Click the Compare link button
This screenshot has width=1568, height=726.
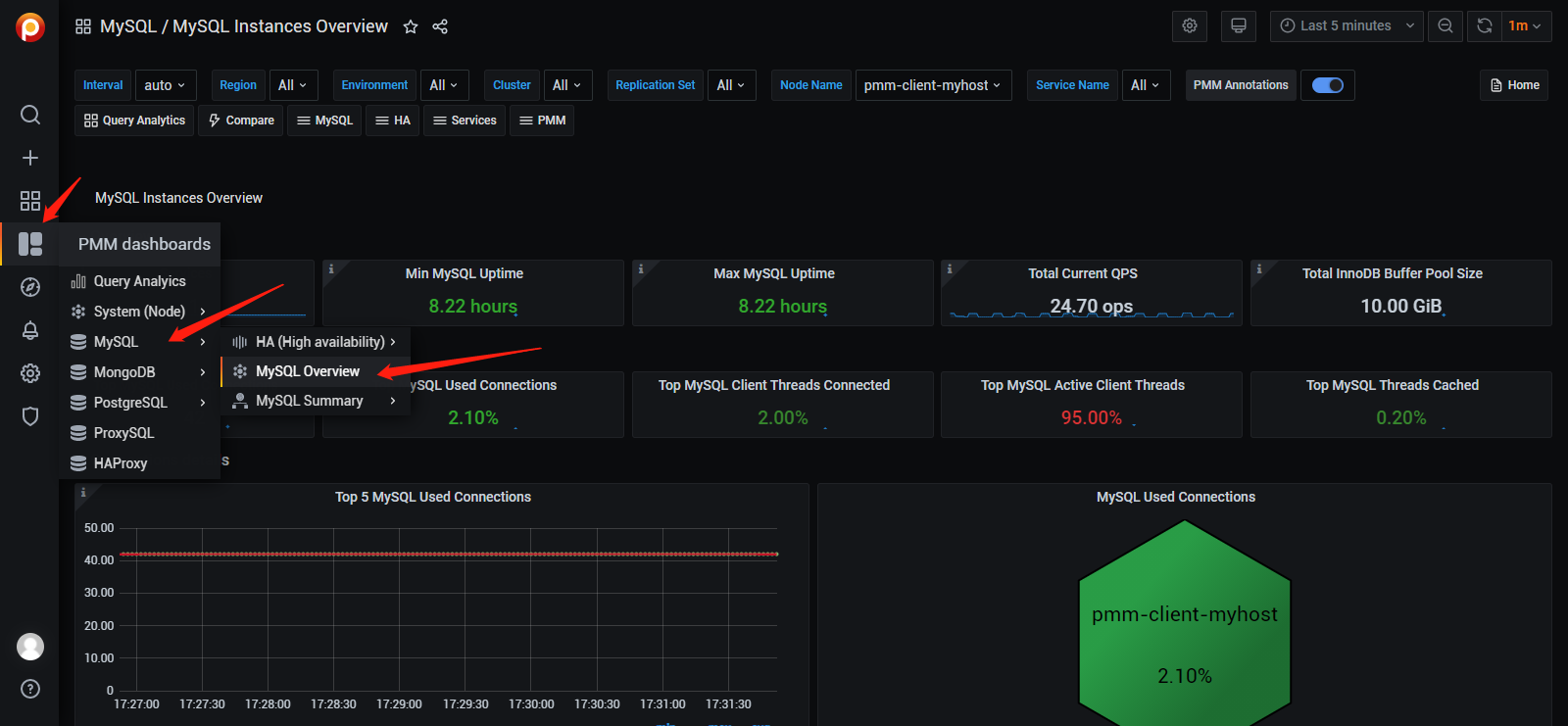coord(241,121)
